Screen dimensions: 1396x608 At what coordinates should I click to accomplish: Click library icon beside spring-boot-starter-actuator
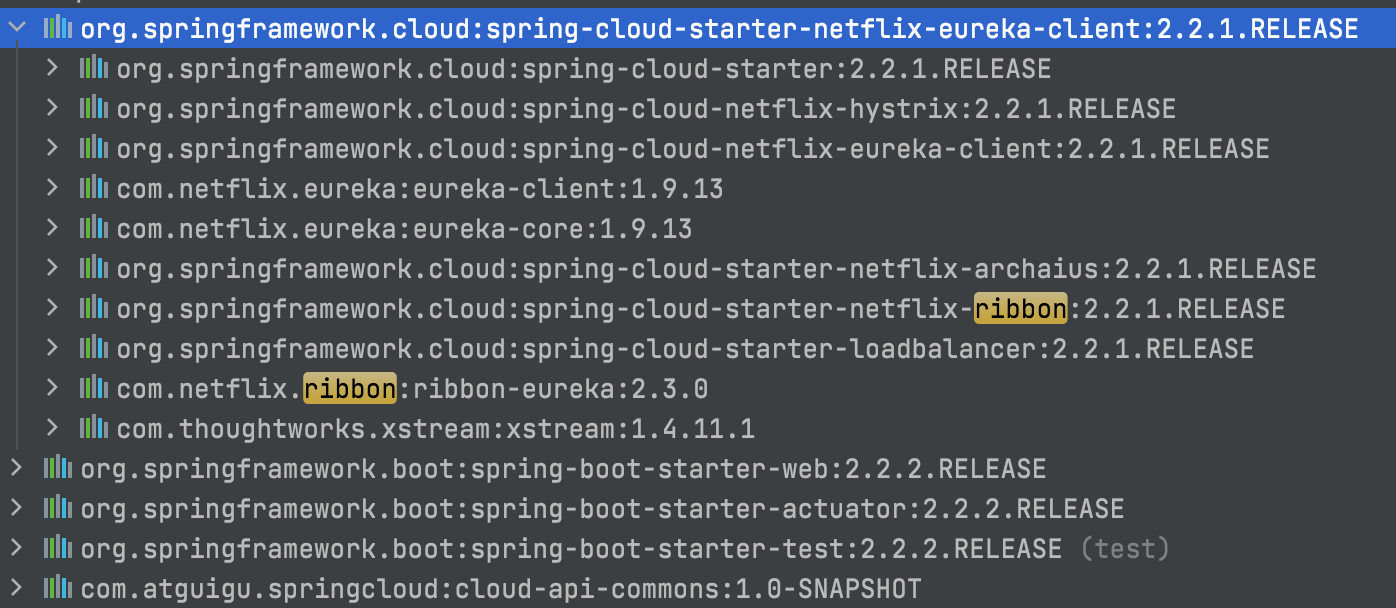pos(58,507)
